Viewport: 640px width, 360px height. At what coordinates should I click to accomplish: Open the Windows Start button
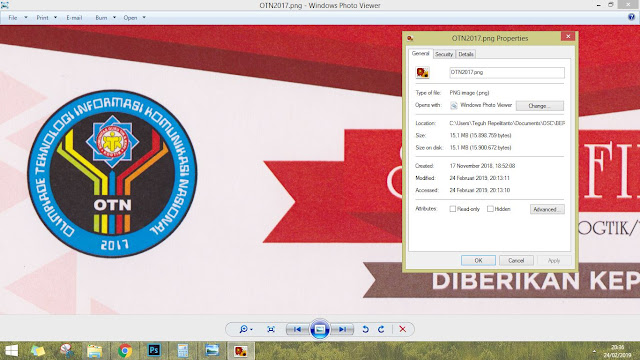11,351
